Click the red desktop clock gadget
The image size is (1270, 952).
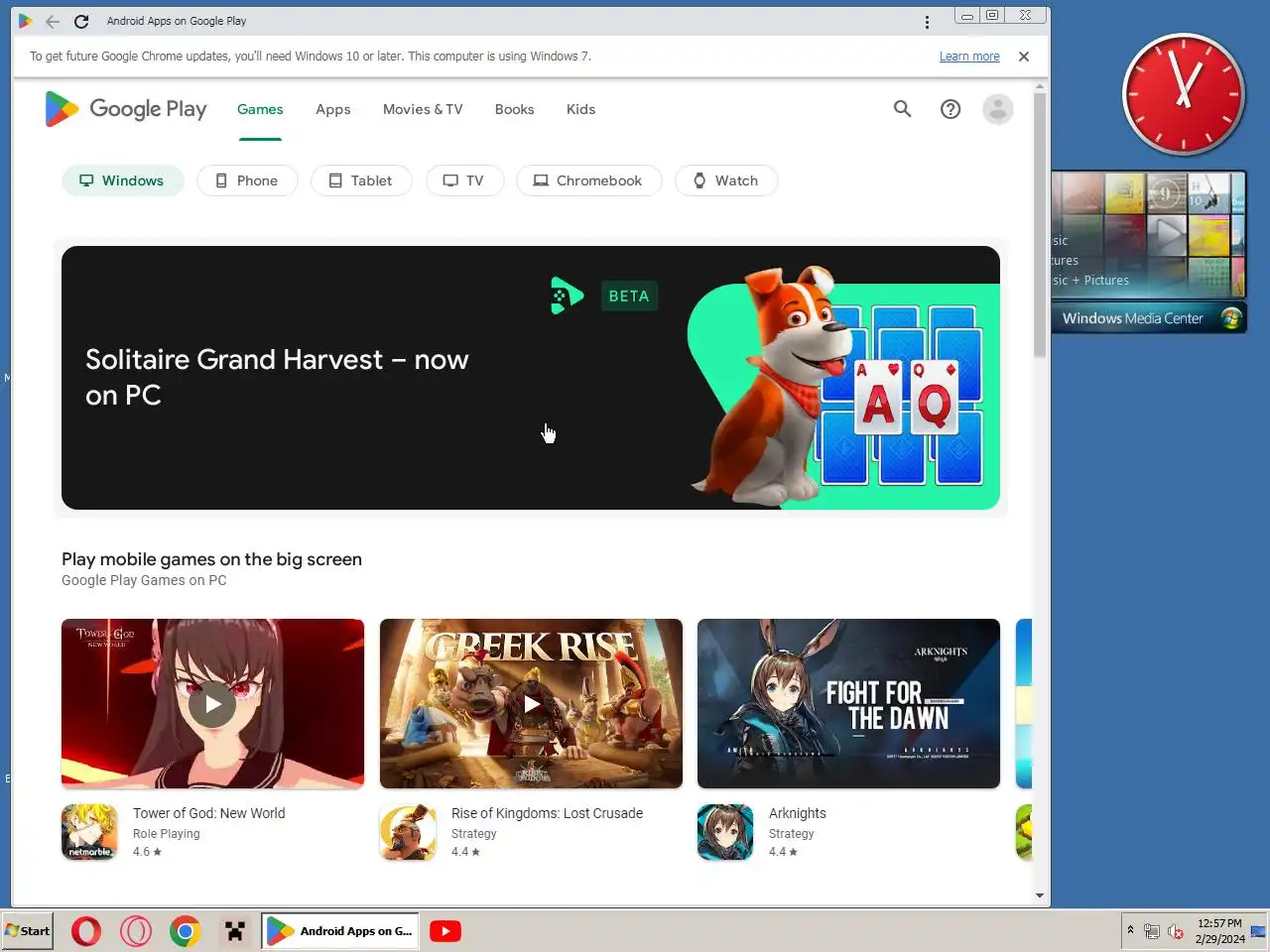1183,95
